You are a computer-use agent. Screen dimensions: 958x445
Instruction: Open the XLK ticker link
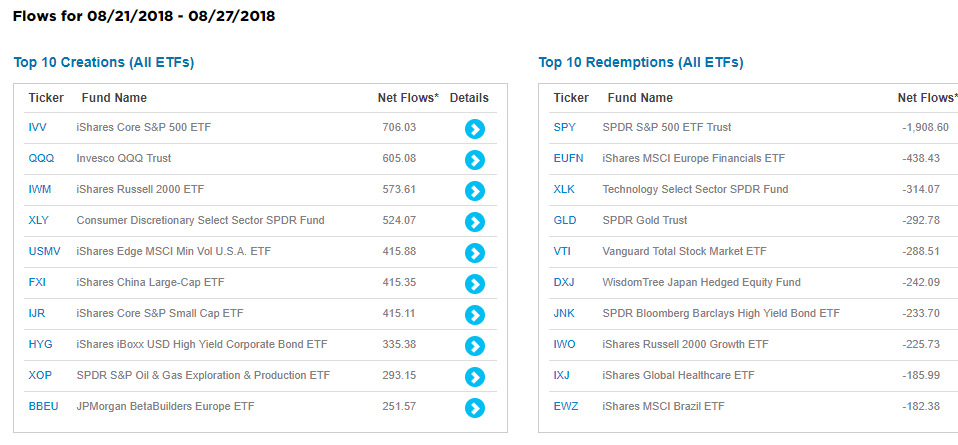click(x=564, y=189)
